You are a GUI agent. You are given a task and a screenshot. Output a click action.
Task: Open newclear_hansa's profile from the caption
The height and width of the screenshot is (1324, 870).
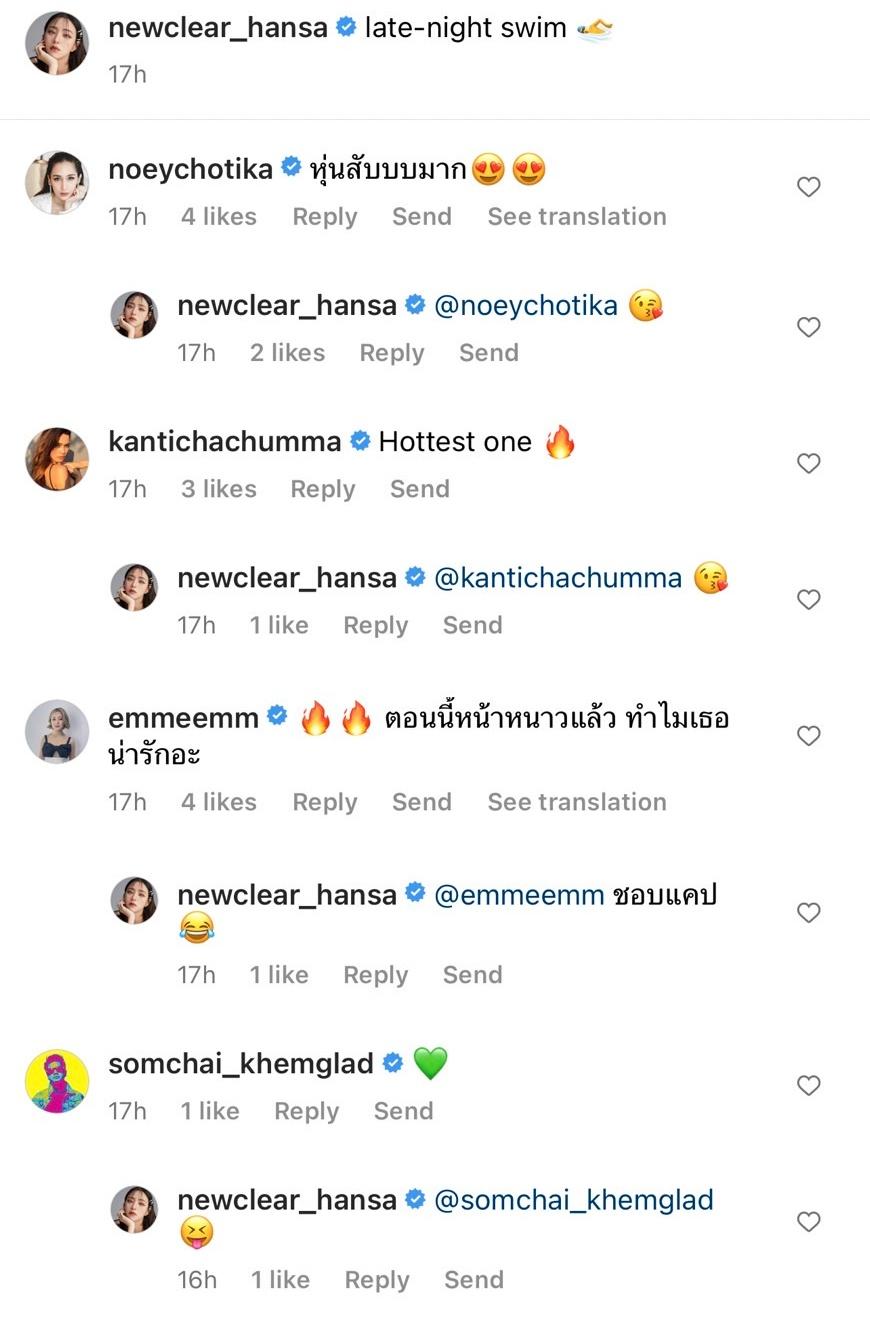[217, 28]
